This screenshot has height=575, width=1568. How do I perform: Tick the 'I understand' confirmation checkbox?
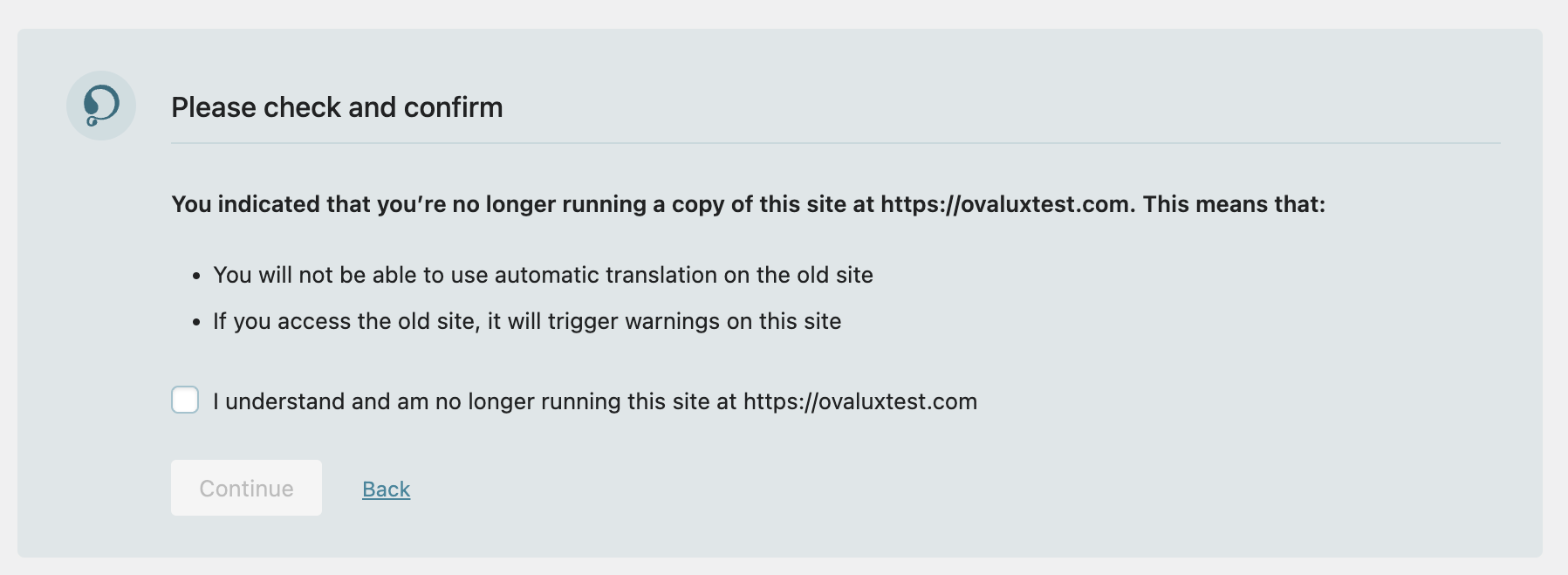[x=185, y=400]
